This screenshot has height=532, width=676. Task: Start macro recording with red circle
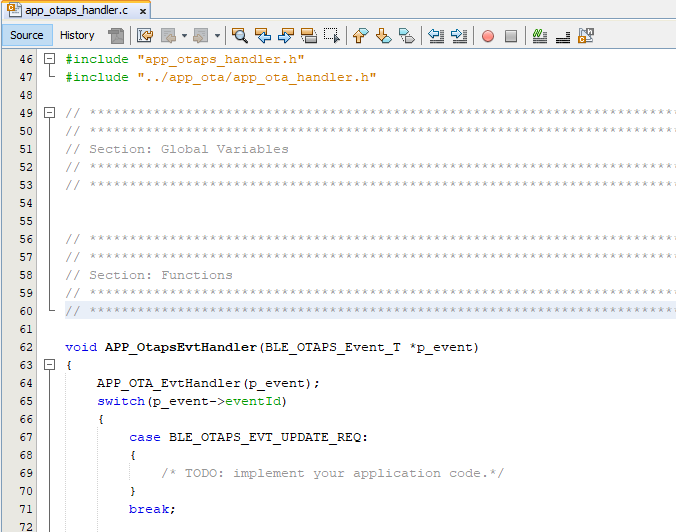[488, 36]
